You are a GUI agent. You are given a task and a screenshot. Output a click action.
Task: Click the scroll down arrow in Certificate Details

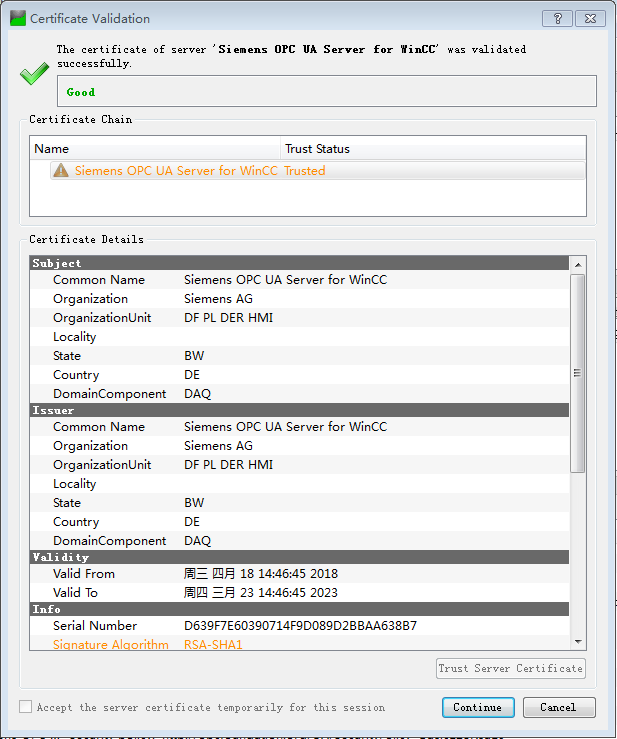pos(577,641)
